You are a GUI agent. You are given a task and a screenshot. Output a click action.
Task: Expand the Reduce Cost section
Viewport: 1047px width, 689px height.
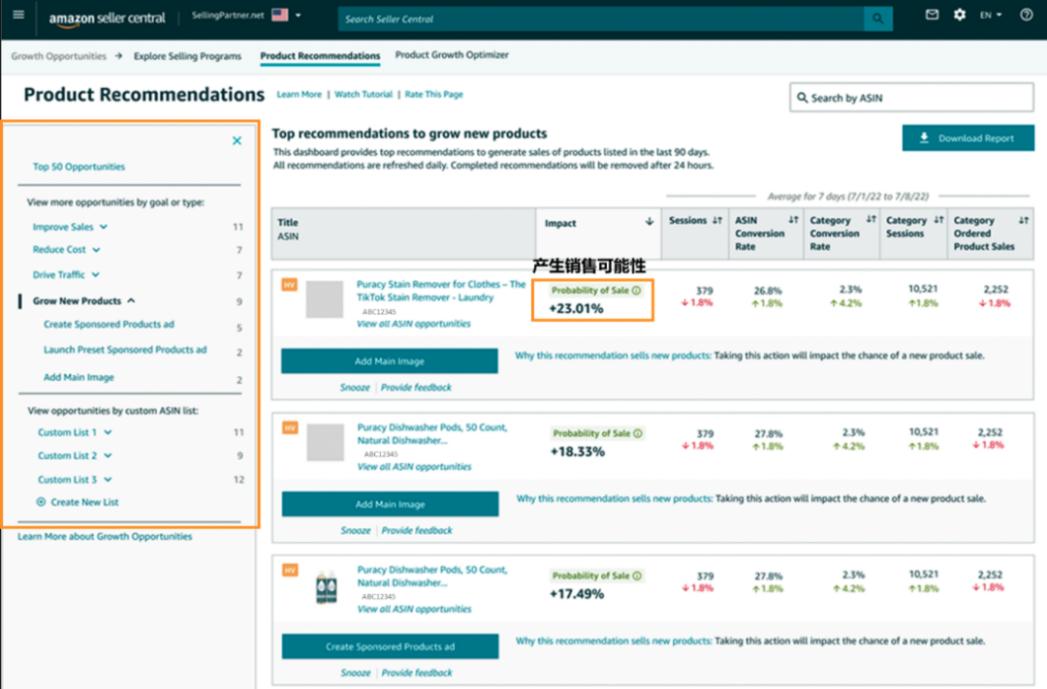tap(66, 250)
